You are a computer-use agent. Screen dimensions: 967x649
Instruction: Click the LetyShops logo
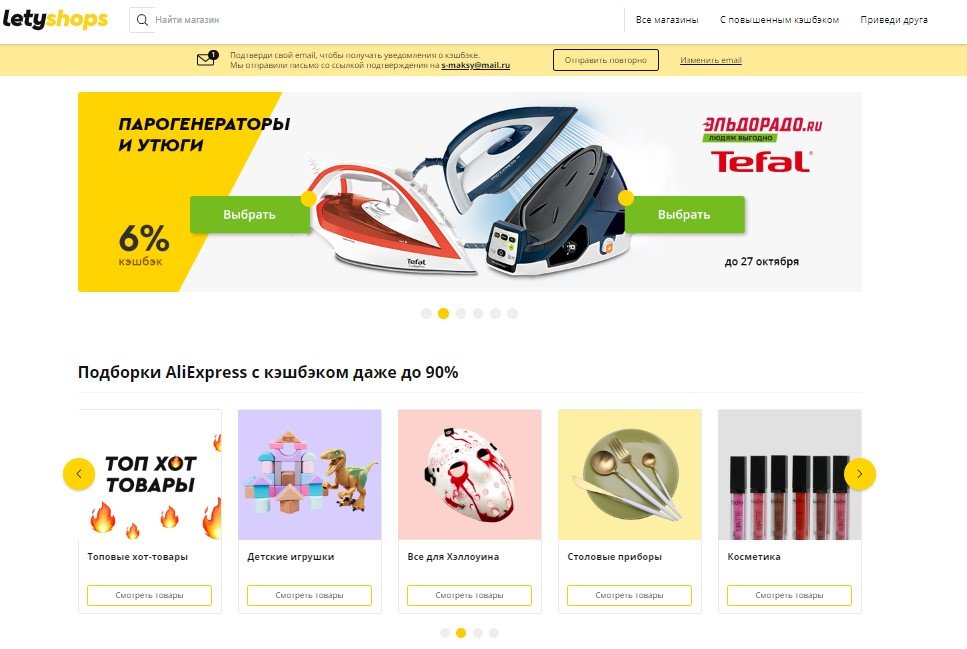point(55,19)
